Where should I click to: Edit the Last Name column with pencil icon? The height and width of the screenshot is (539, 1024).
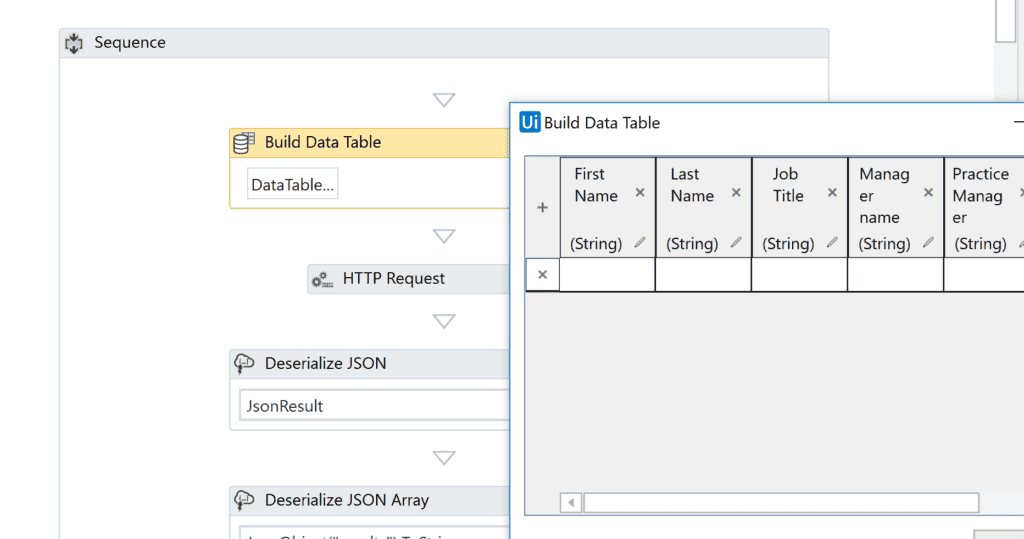click(x=736, y=243)
